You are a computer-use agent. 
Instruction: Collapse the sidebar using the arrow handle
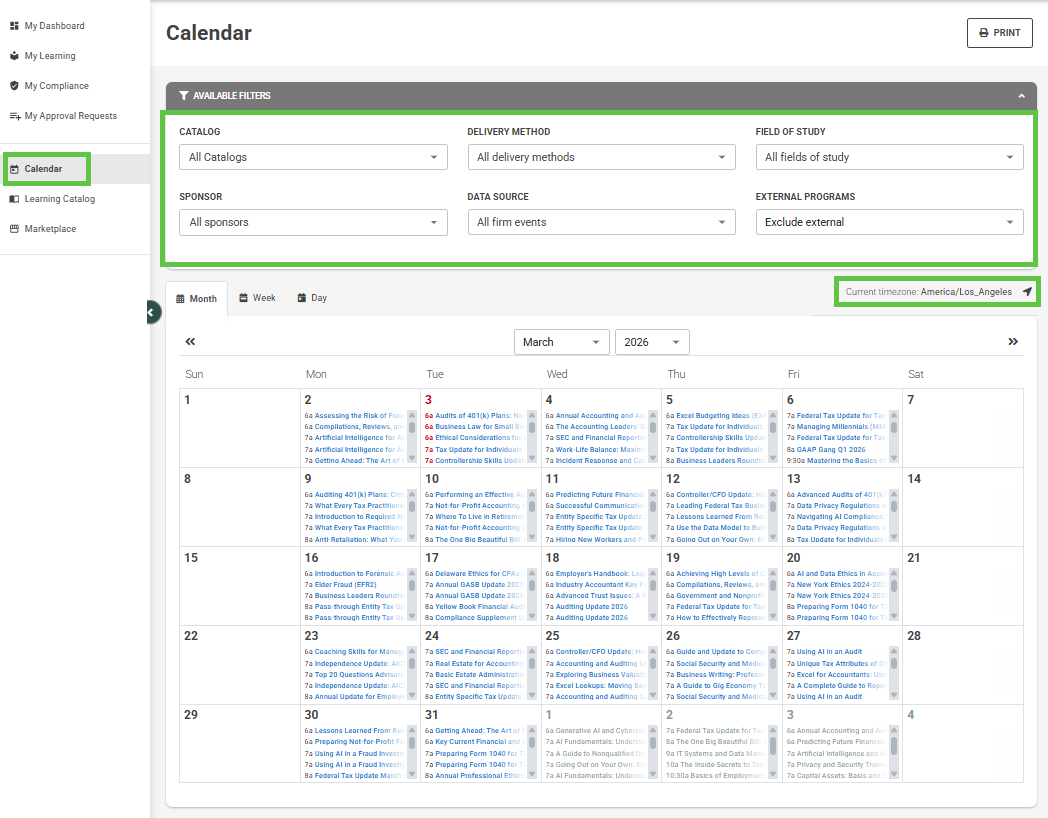coord(151,313)
